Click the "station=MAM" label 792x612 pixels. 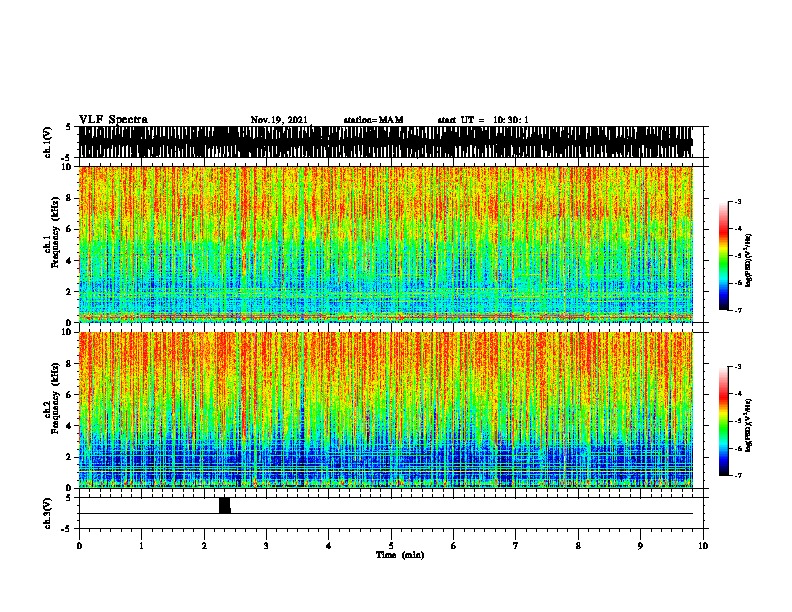coord(373,120)
